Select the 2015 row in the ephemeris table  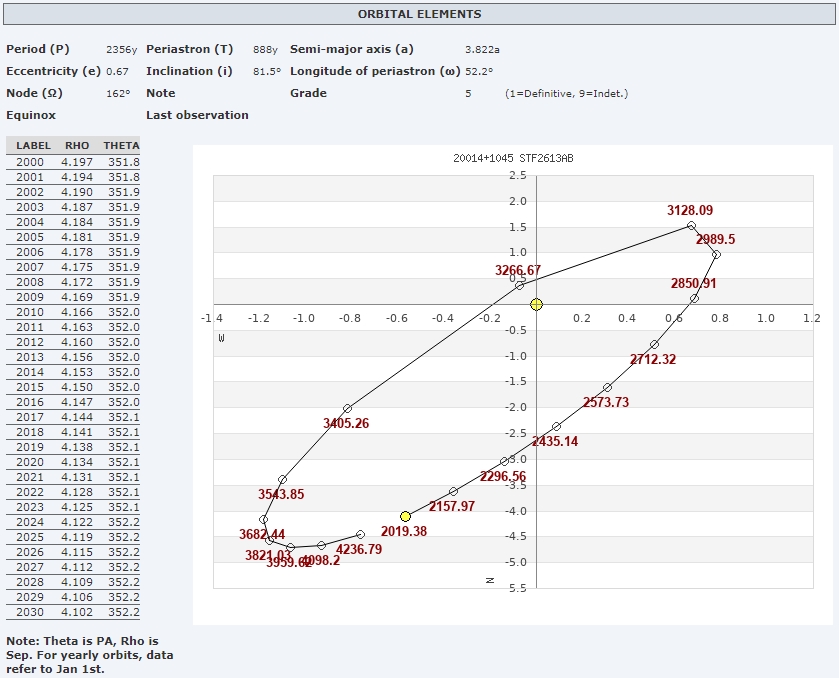[x=30, y=387]
